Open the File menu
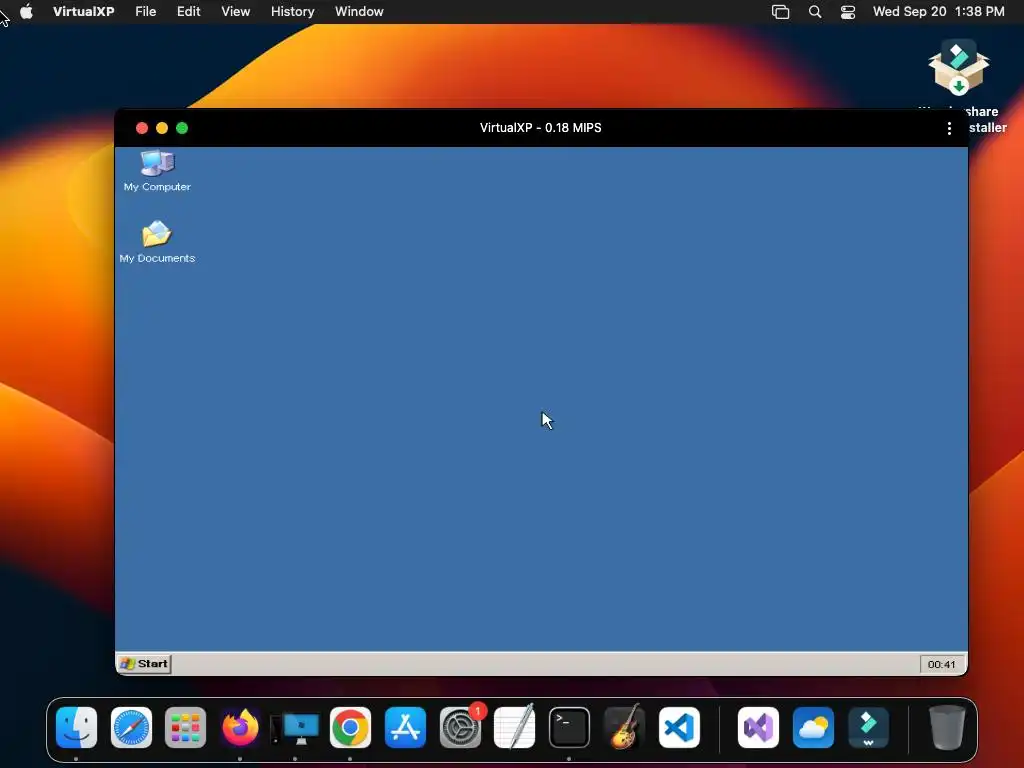Screen dimensions: 1024x768 (x=146, y=12)
